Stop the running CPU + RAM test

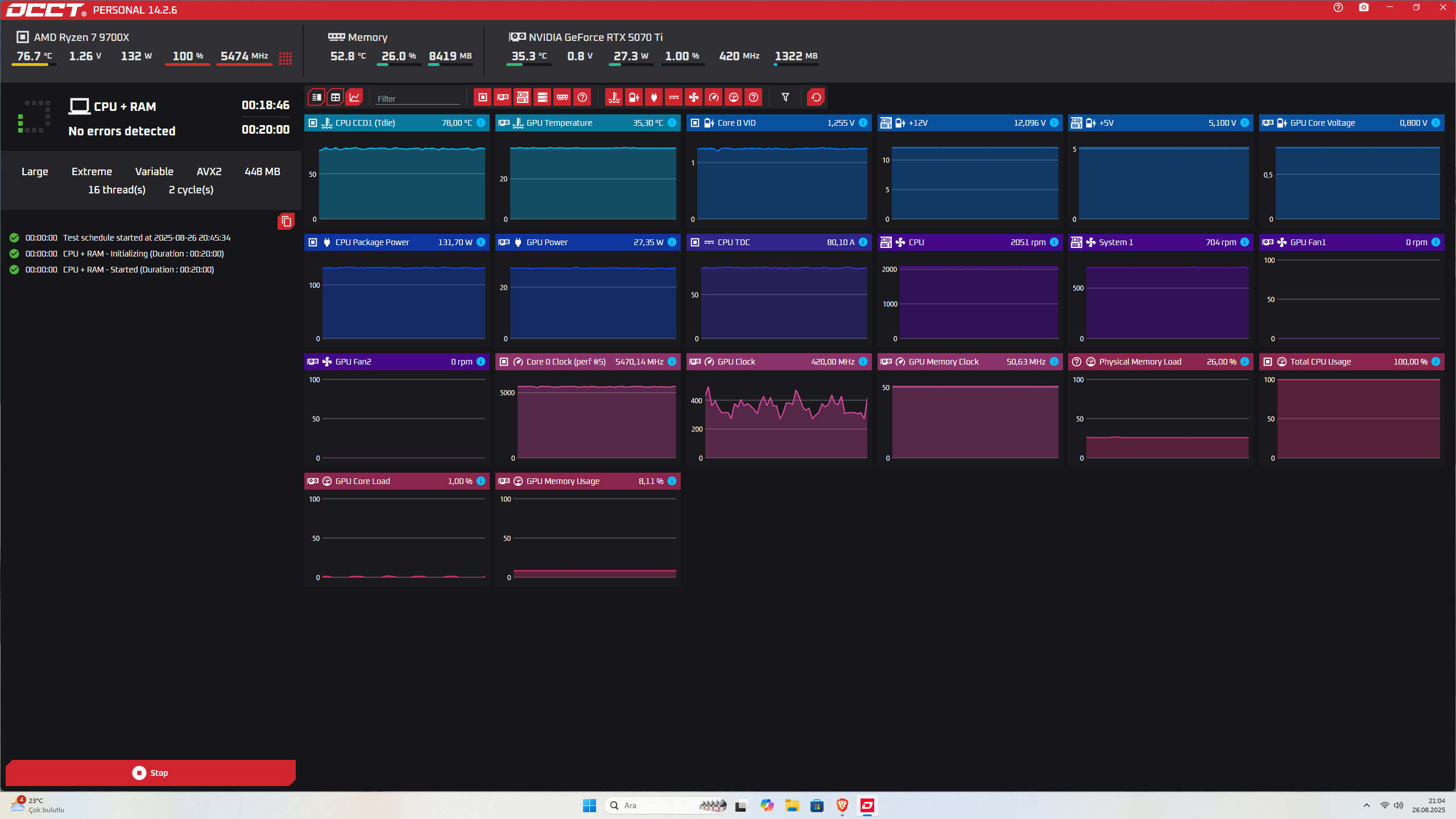pyautogui.click(x=151, y=773)
